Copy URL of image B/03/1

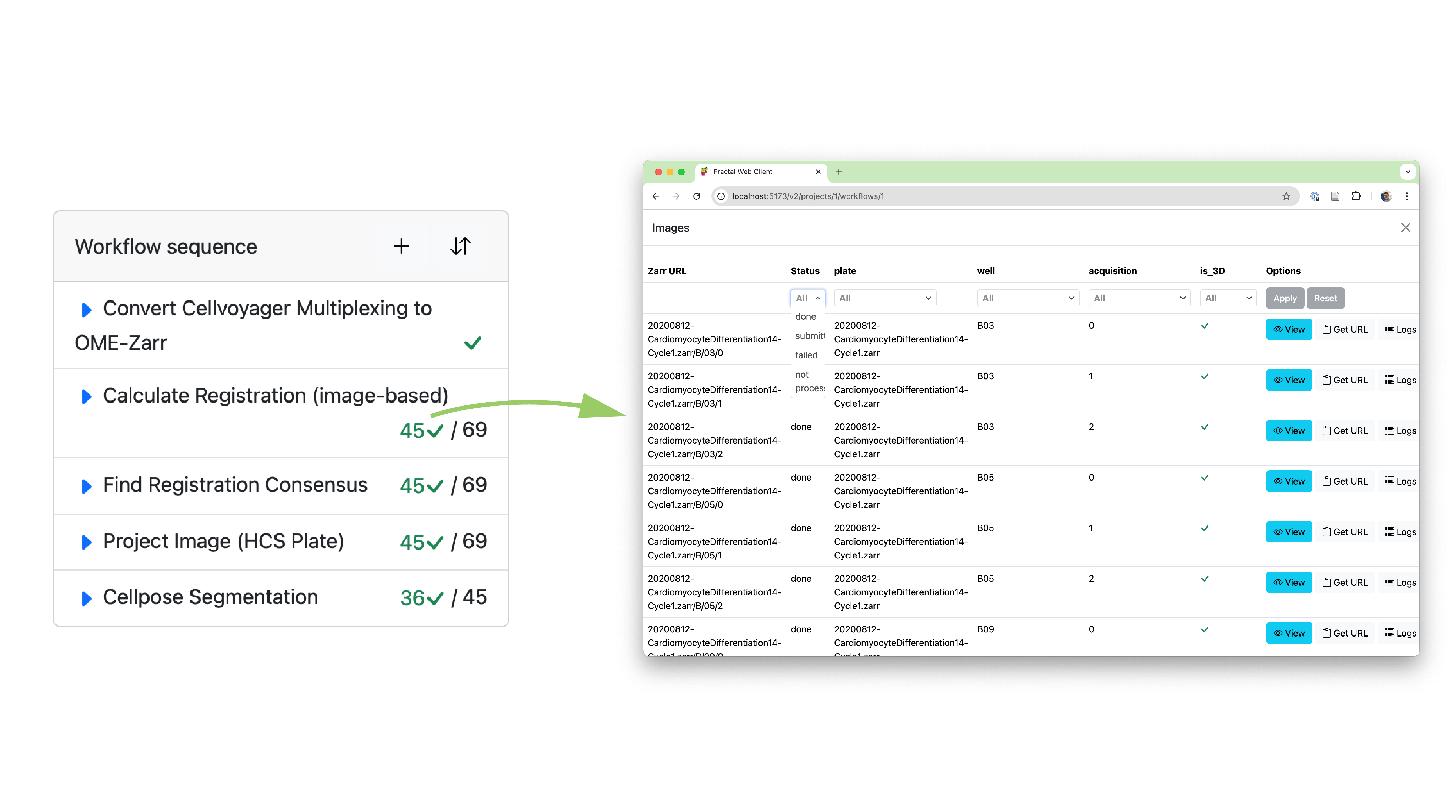1345,380
